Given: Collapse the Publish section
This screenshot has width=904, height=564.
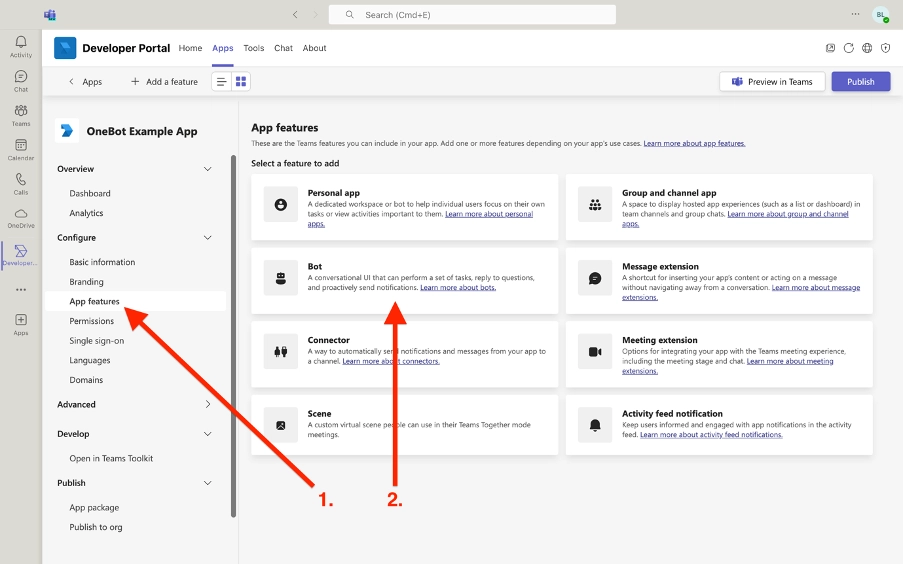Looking at the screenshot, I should click(208, 483).
